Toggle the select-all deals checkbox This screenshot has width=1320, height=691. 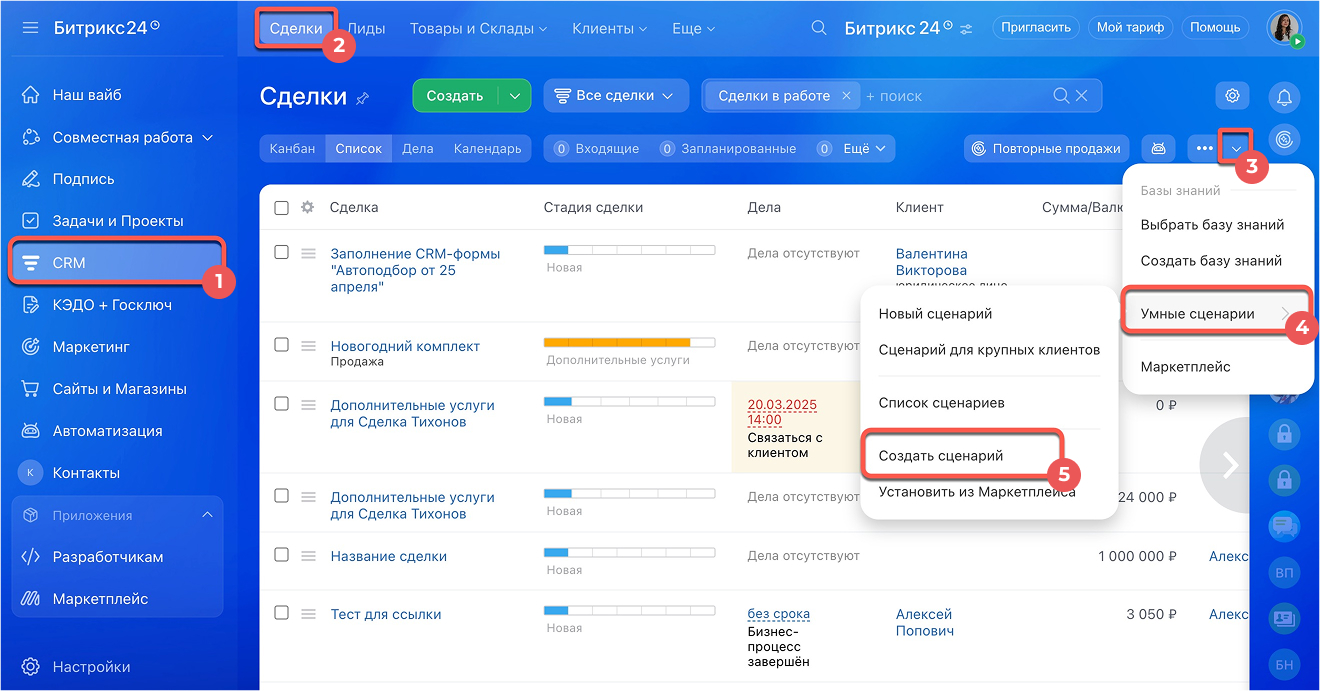coord(281,208)
